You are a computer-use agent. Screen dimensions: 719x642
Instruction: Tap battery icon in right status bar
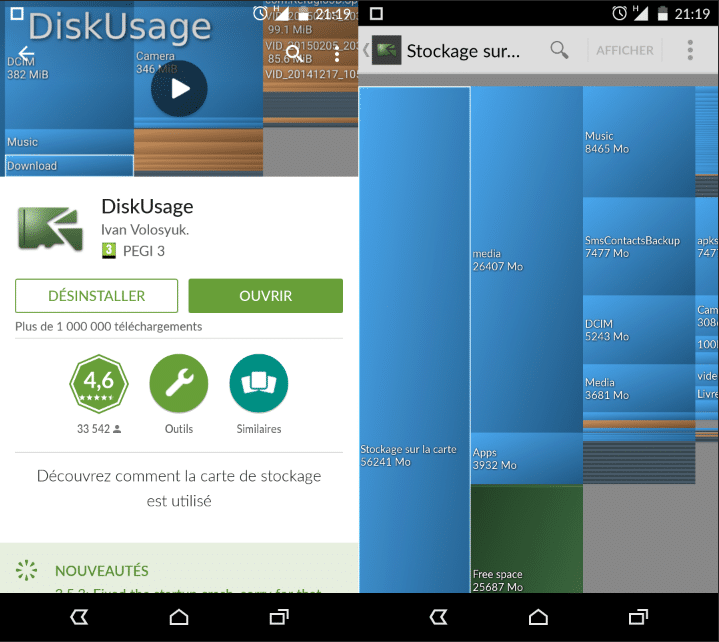pos(662,13)
